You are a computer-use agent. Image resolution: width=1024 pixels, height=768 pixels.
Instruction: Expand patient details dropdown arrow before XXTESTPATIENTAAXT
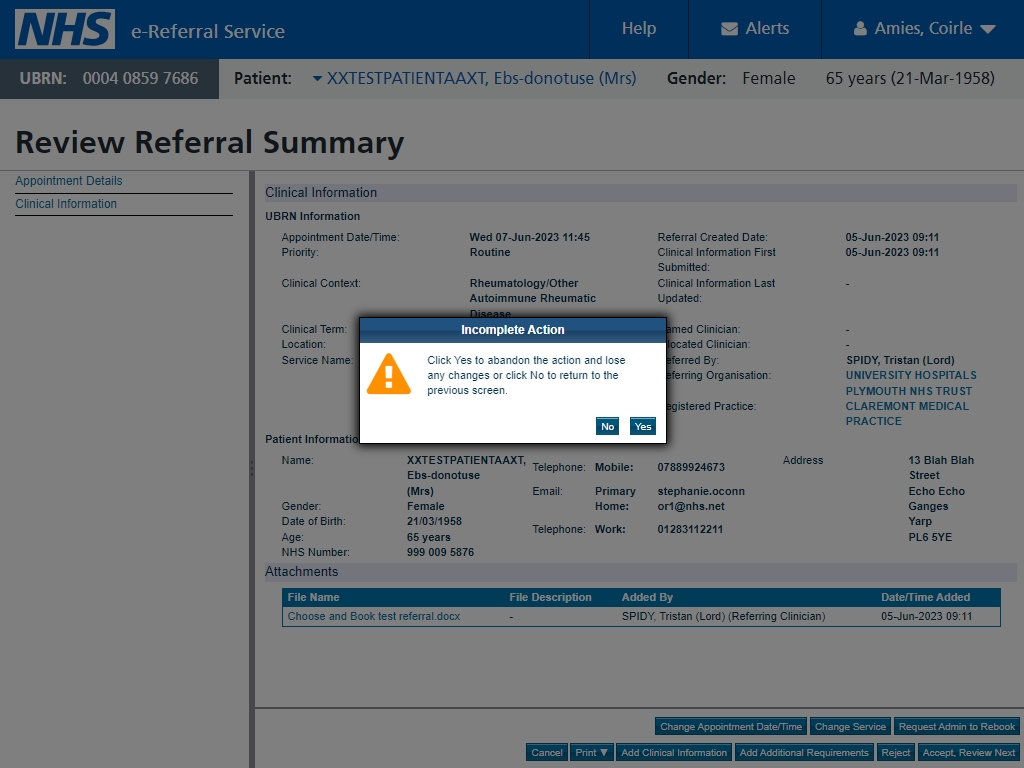pos(317,78)
